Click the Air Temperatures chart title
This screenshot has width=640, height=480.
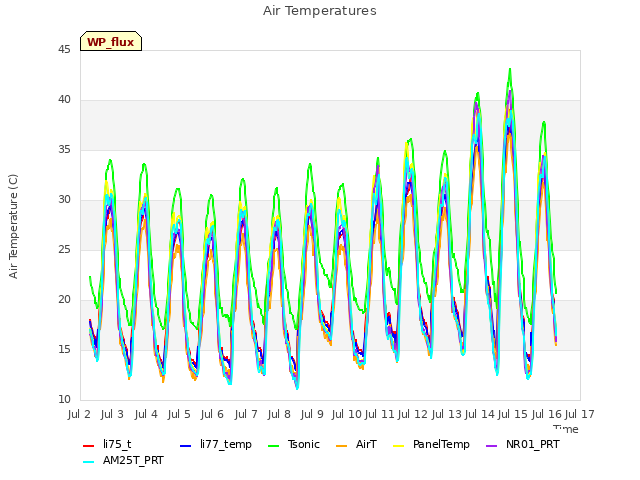tap(320, 11)
